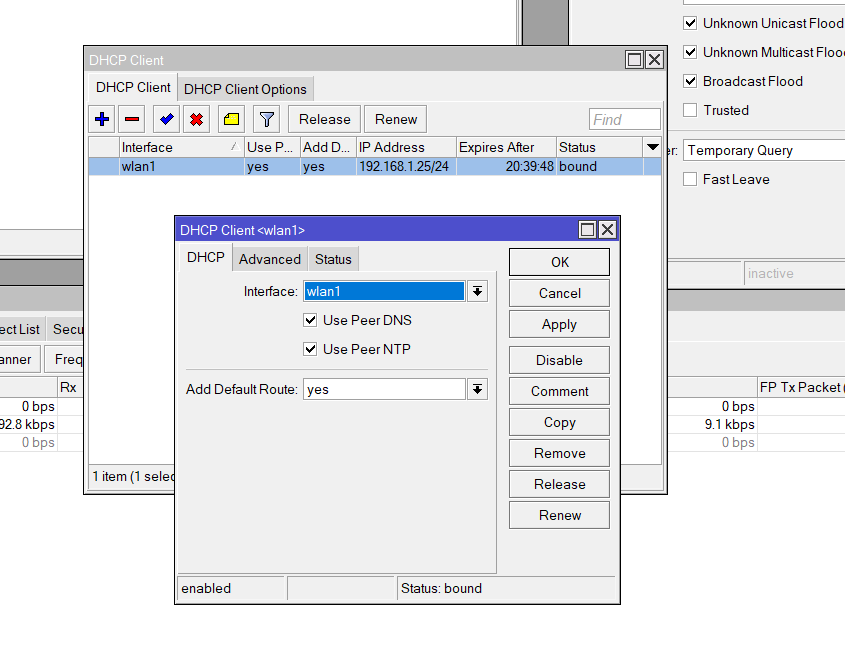The height and width of the screenshot is (651, 845).
Task: Sort by the Add D... column header
Action: (328, 147)
